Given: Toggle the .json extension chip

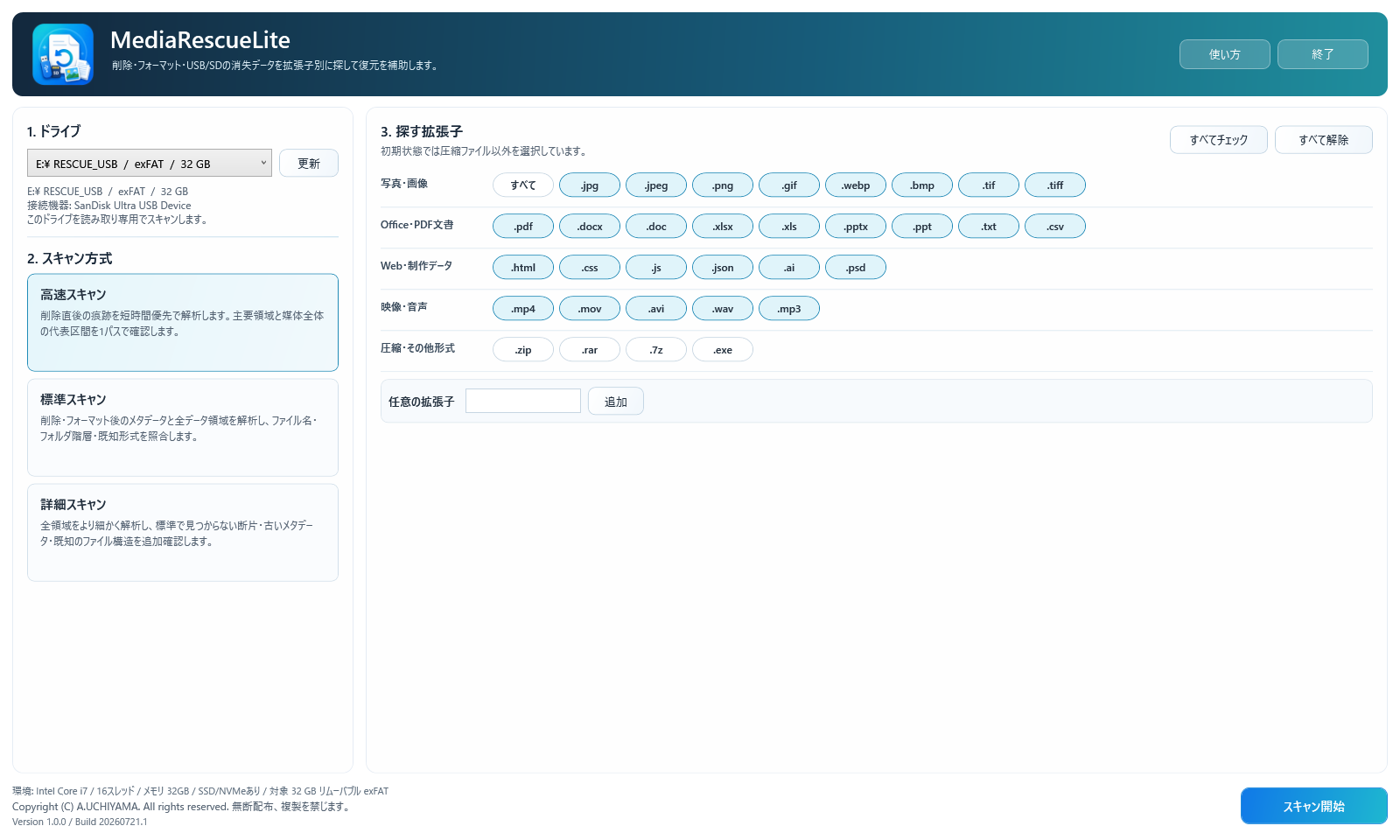Looking at the screenshot, I should pyautogui.click(x=723, y=268).
